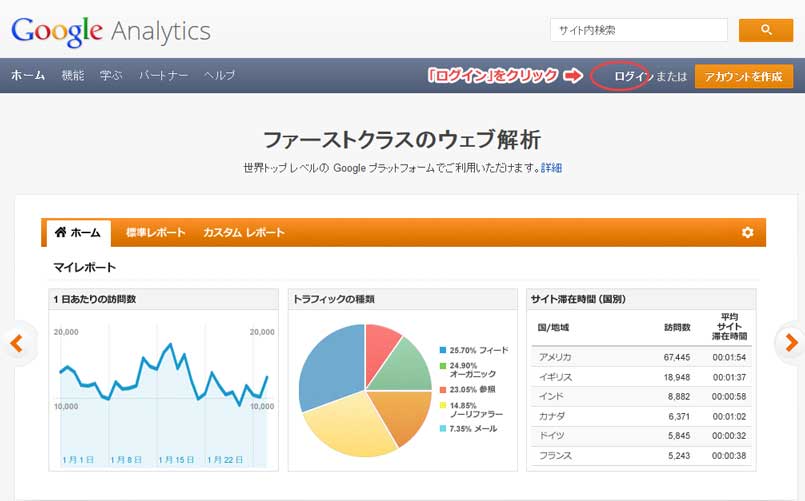The height and width of the screenshot is (501, 805).
Task: Select the ホーム tab in the orange bar
Action: [79, 234]
